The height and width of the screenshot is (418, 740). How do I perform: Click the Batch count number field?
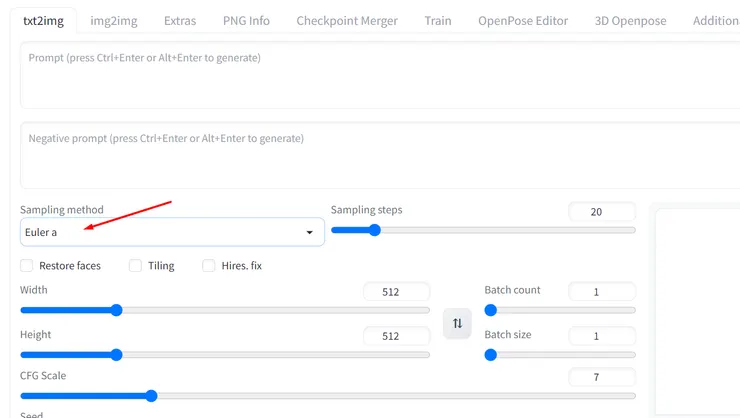coord(601,292)
